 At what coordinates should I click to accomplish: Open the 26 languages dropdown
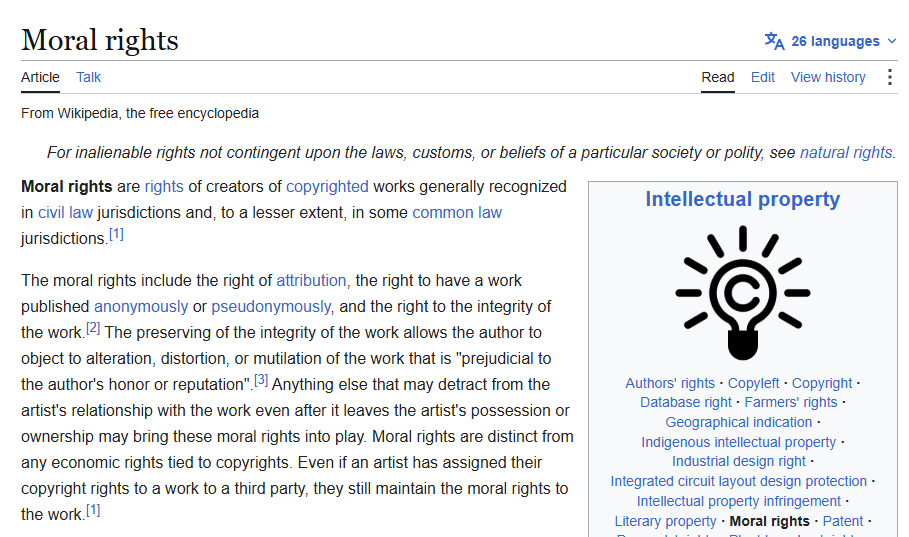(x=830, y=41)
